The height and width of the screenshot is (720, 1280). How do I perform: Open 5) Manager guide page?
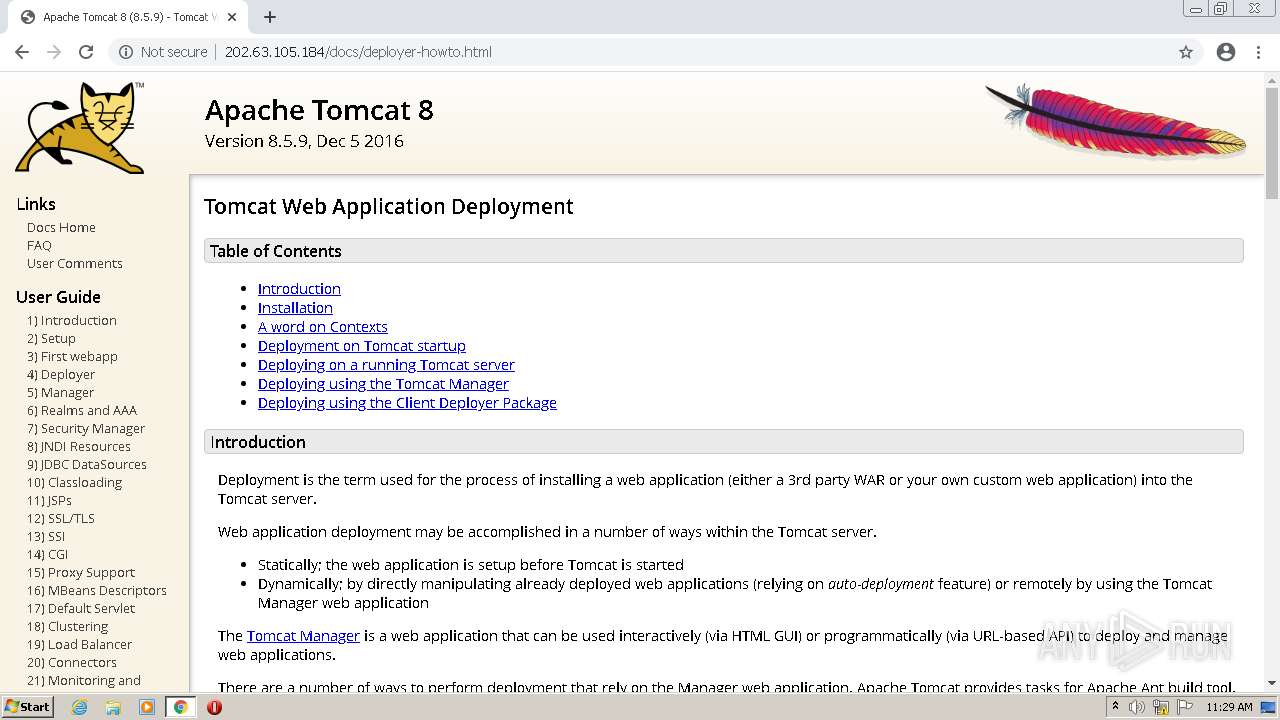click(x=60, y=392)
